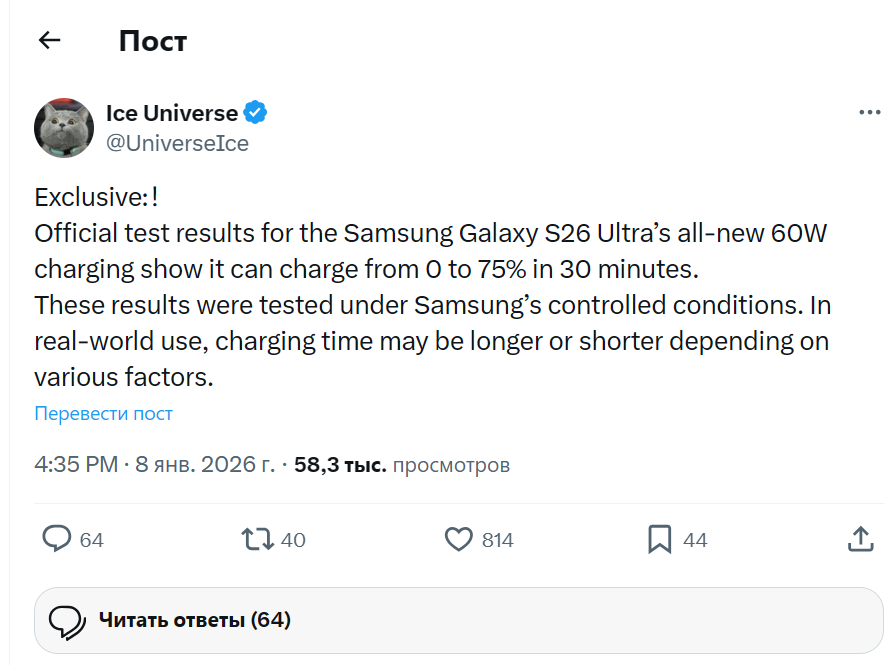Screen dimensions: 888x665
Task: Open the Ice Universe display name
Action: [172, 113]
